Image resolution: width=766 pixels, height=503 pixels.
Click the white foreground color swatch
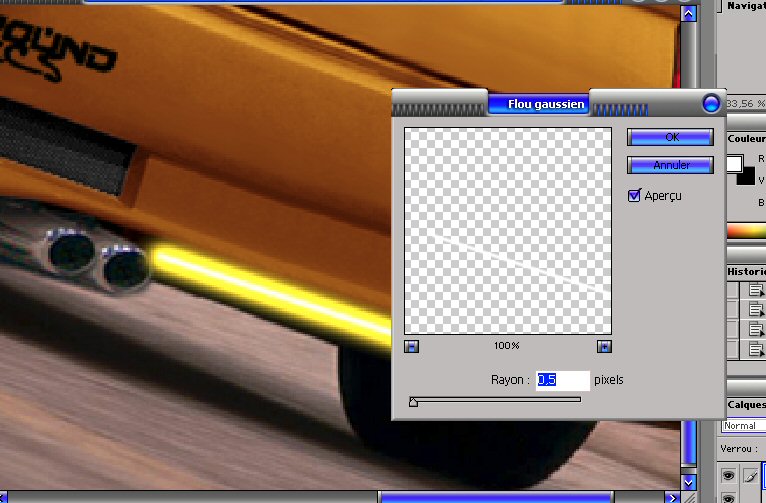735,164
